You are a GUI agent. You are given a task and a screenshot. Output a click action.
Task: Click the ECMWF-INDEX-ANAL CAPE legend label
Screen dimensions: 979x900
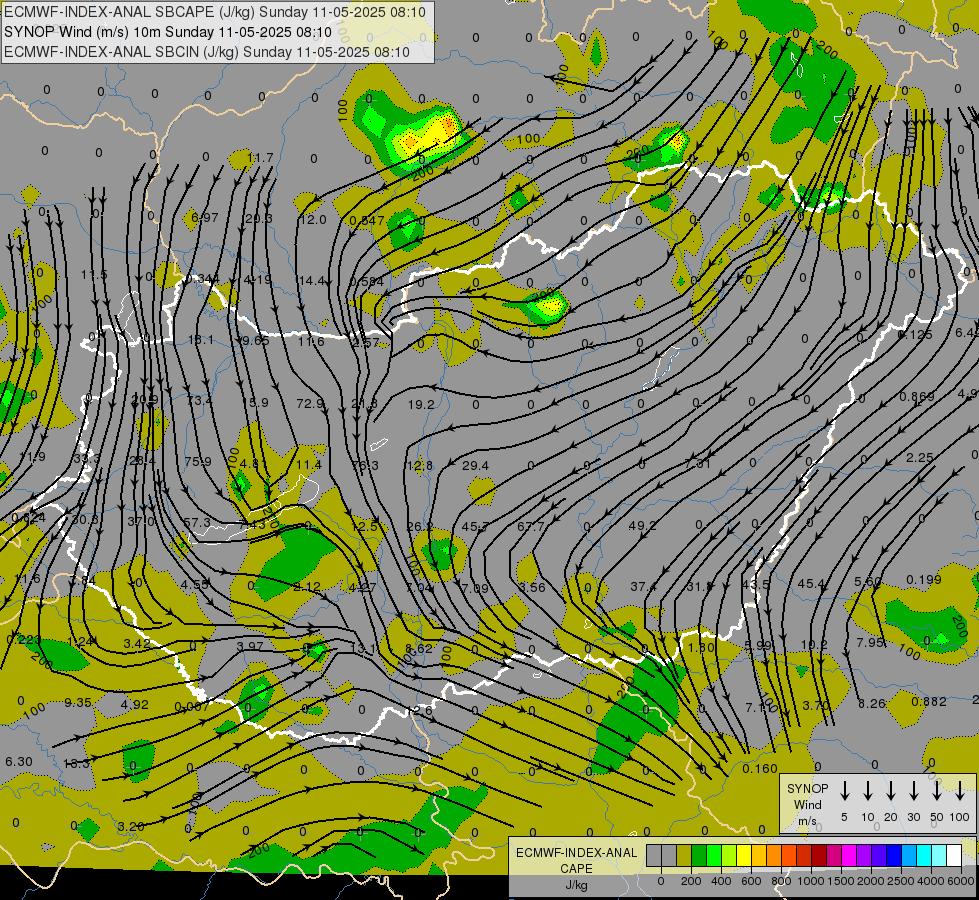coord(576,860)
